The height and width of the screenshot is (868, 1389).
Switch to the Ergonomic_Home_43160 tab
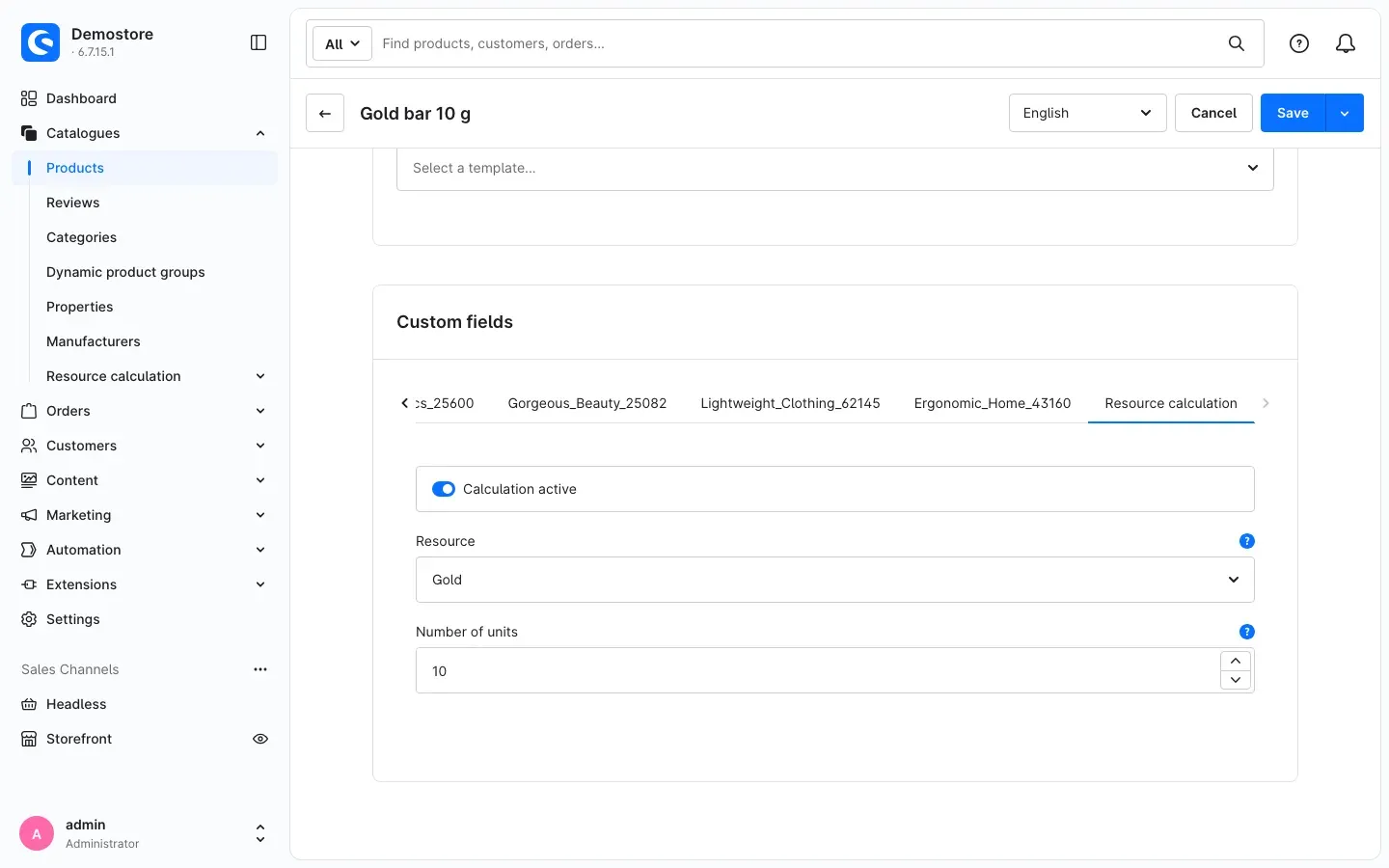993,403
